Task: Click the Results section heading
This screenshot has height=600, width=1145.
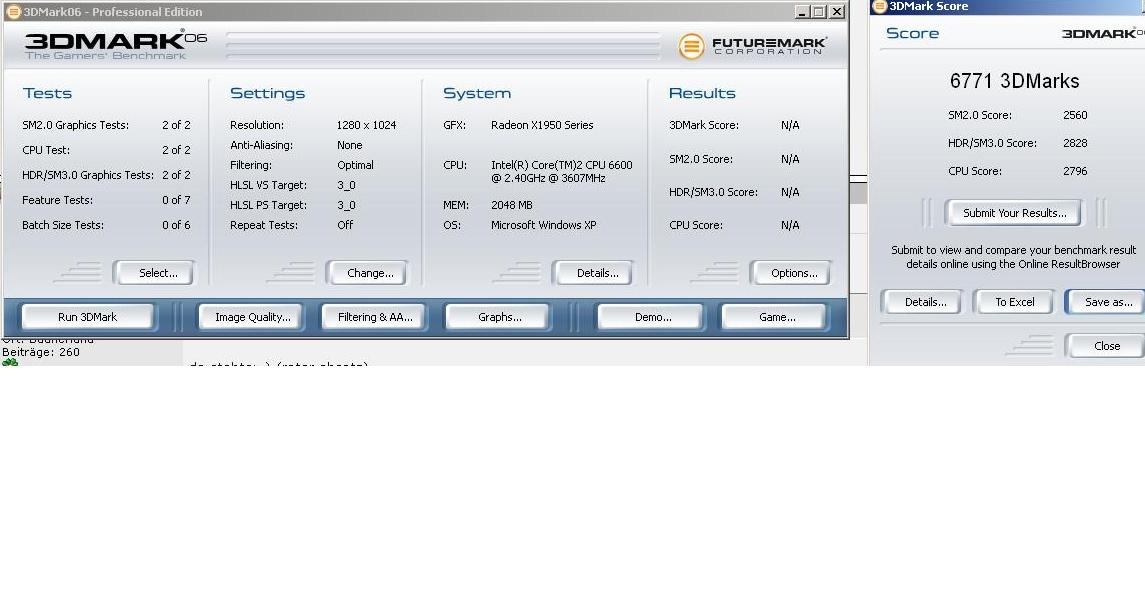Action: click(702, 93)
